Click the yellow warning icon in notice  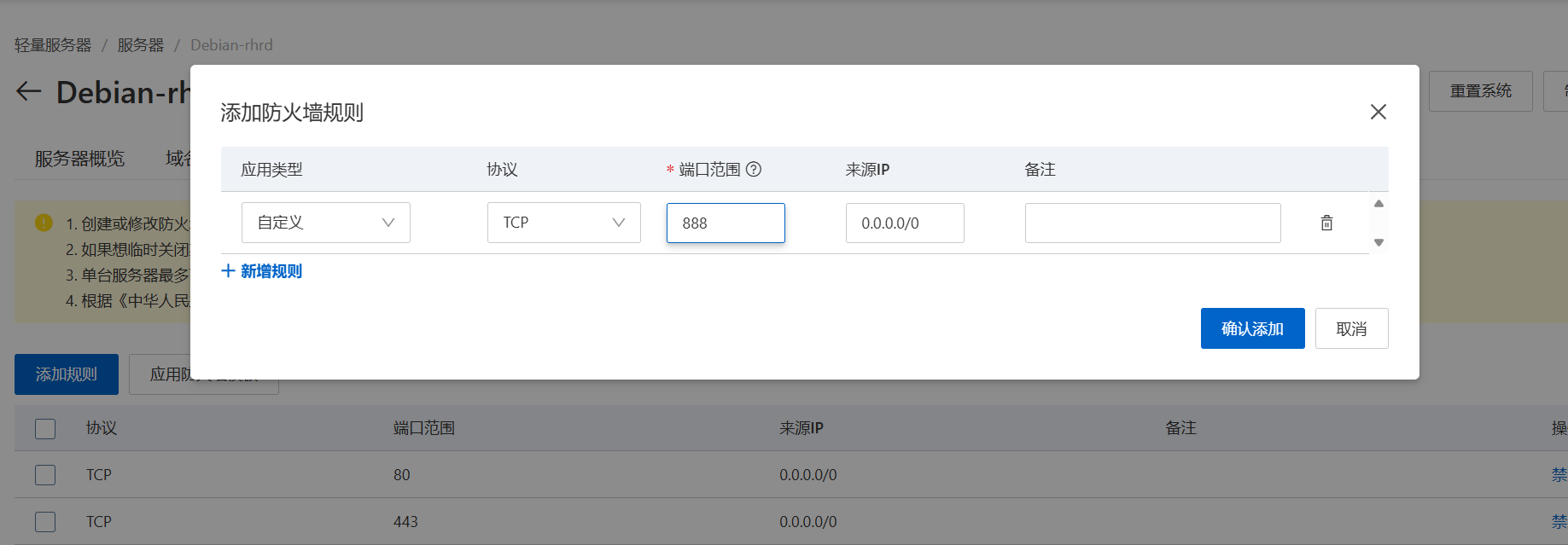(44, 223)
